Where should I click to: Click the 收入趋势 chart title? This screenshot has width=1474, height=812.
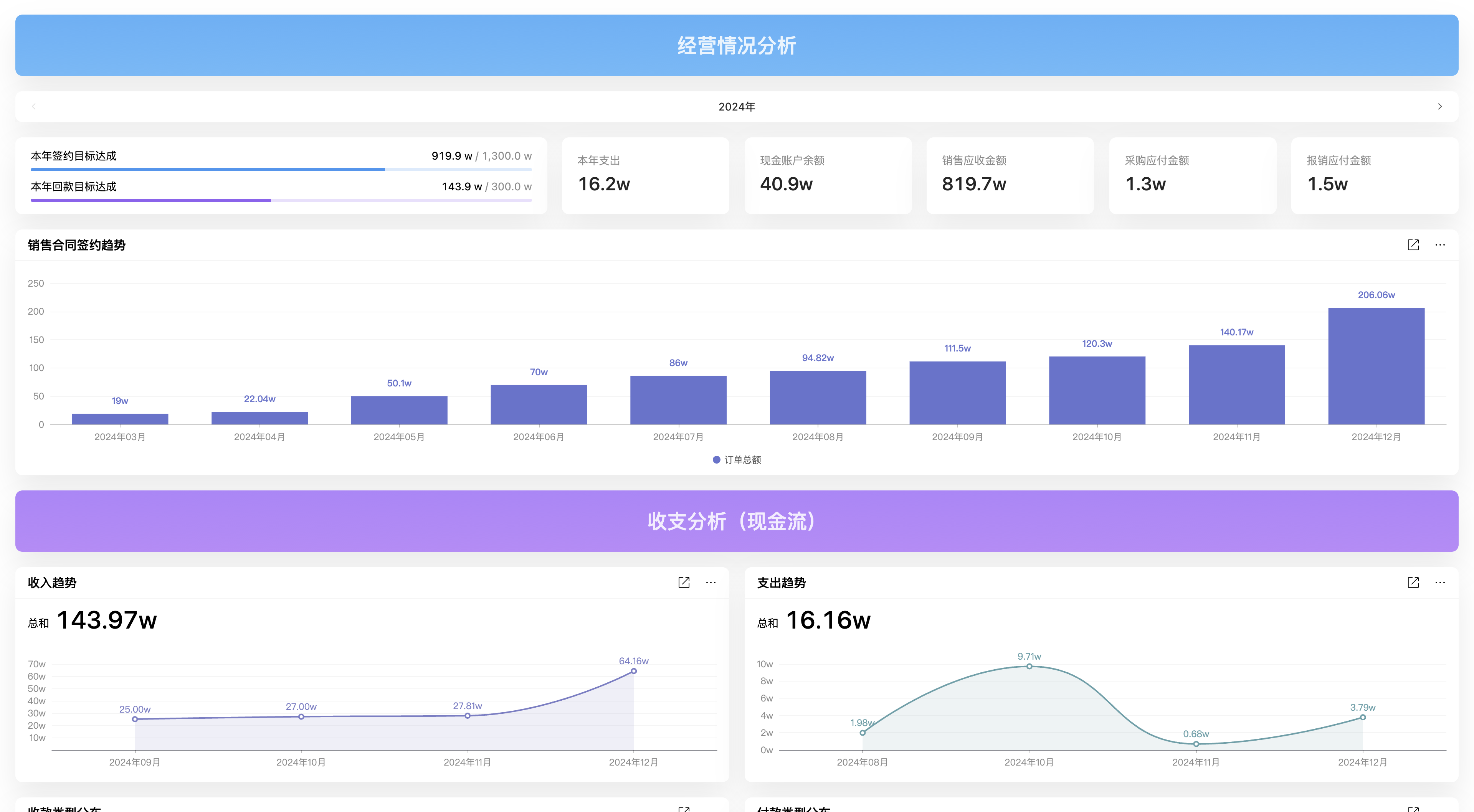click(x=52, y=583)
